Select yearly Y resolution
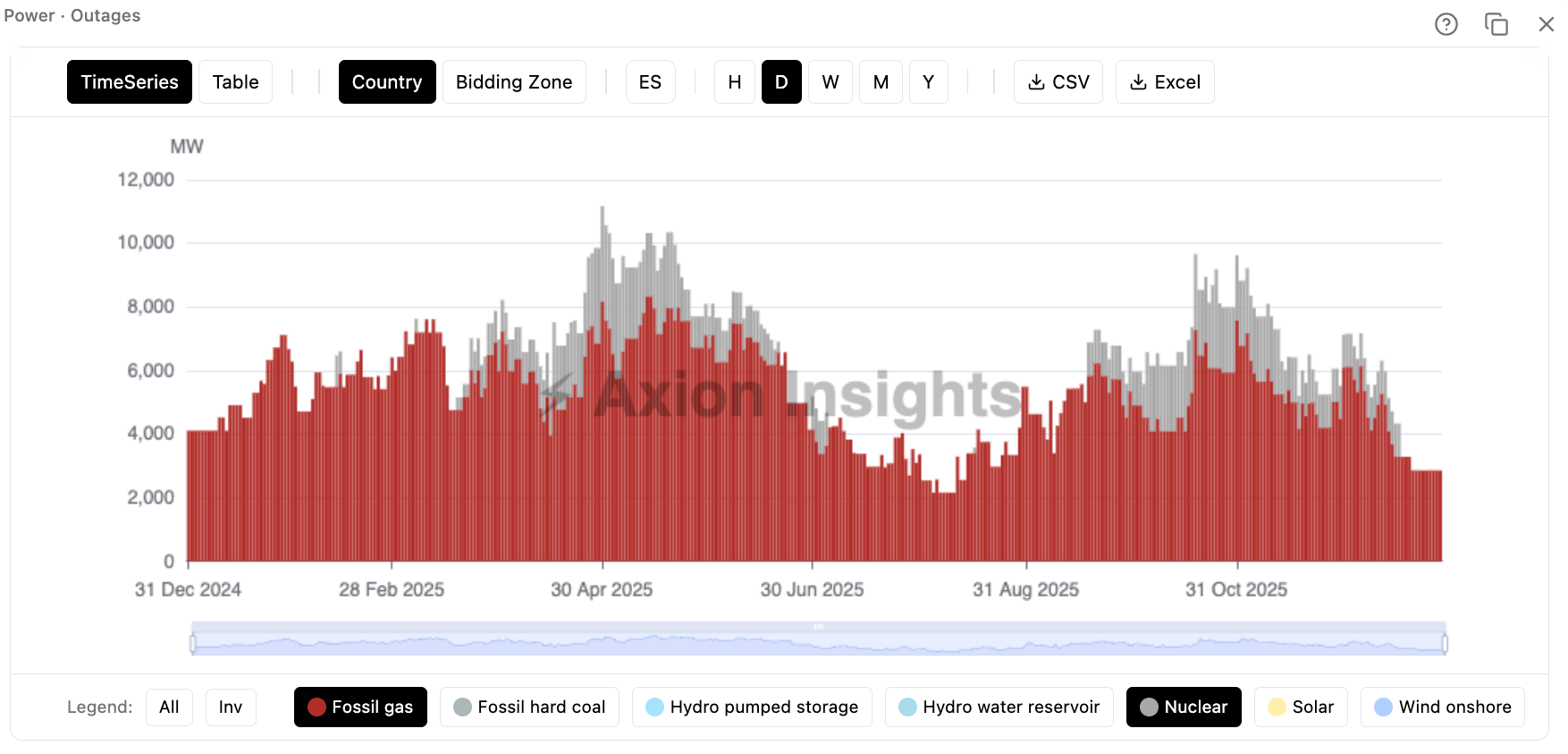The width and height of the screenshot is (1568, 754). (928, 82)
